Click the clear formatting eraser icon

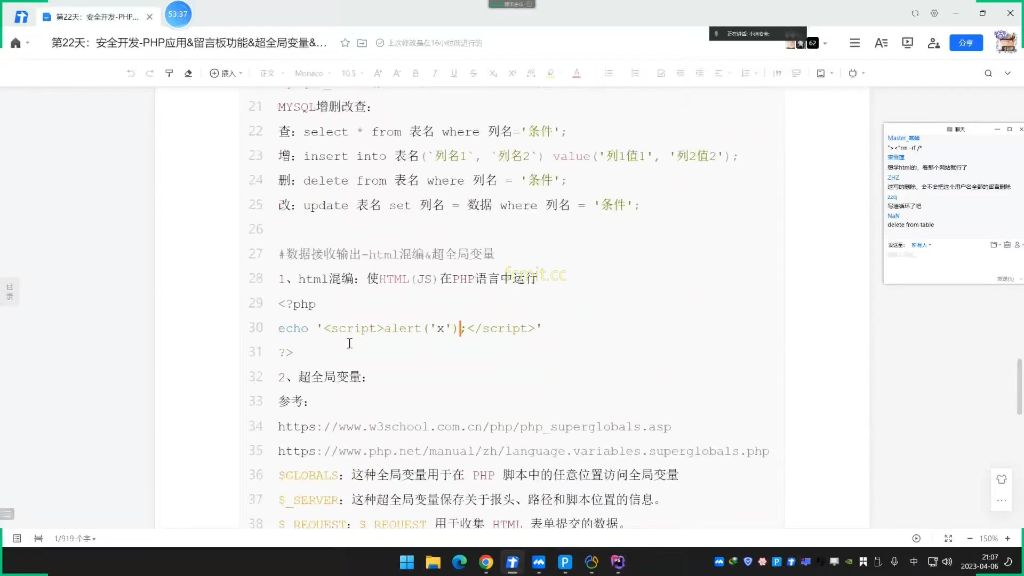coord(188,73)
